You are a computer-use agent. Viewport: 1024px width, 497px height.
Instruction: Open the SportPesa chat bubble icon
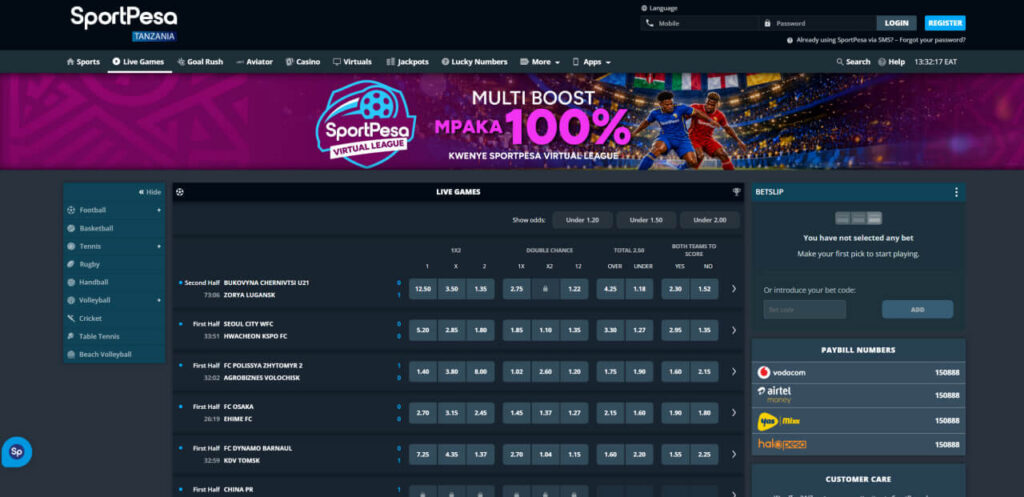pyautogui.click(x=16, y=452)
